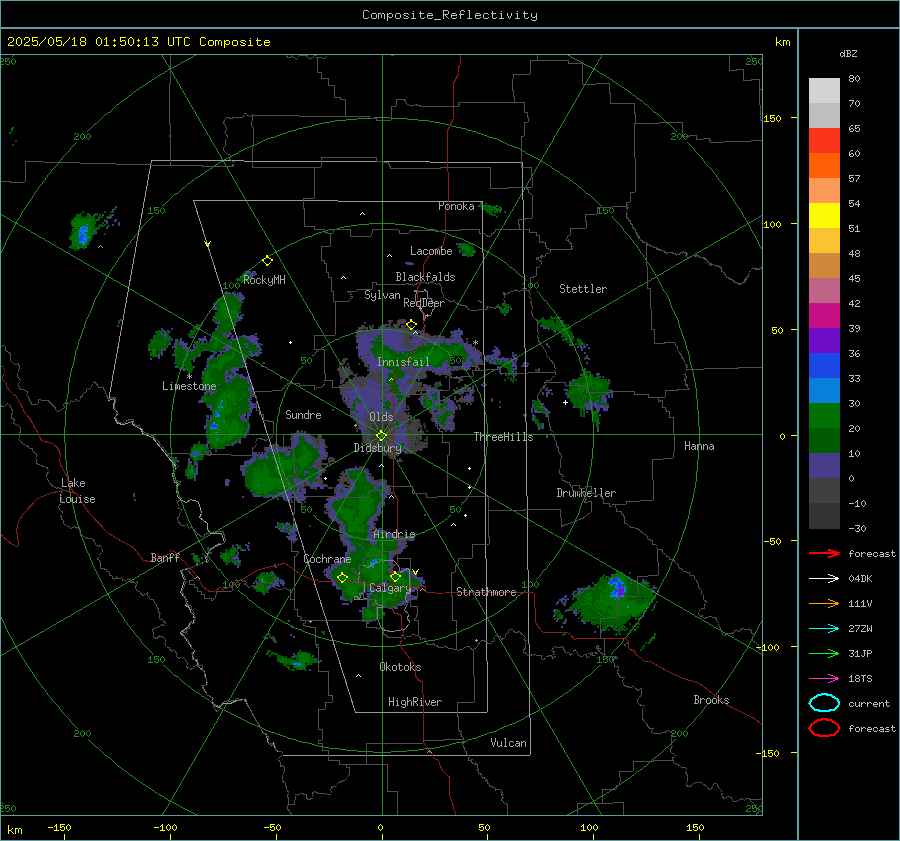
Task: Click the bright green 20-30 dBZ swatch
Action: click(824, 416)
